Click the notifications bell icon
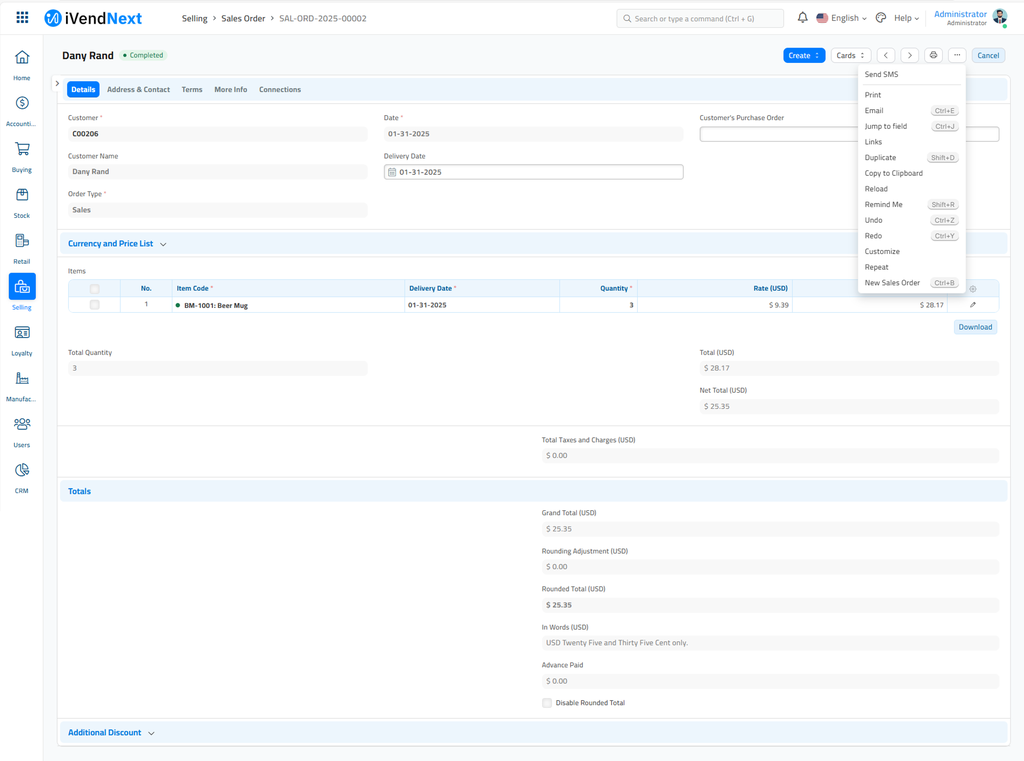 tap(802, 18)
